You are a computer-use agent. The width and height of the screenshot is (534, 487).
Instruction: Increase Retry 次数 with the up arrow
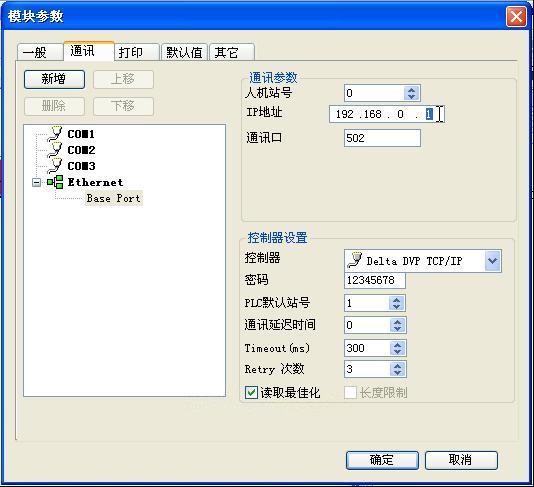[397, 366]
